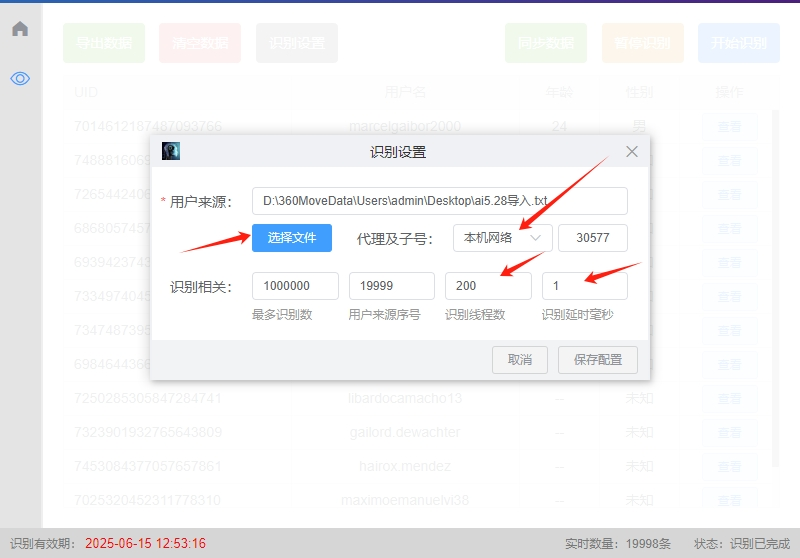Click the 识别线程数 field showing 200
Viewport: 800px width, 558px height.
488,286
